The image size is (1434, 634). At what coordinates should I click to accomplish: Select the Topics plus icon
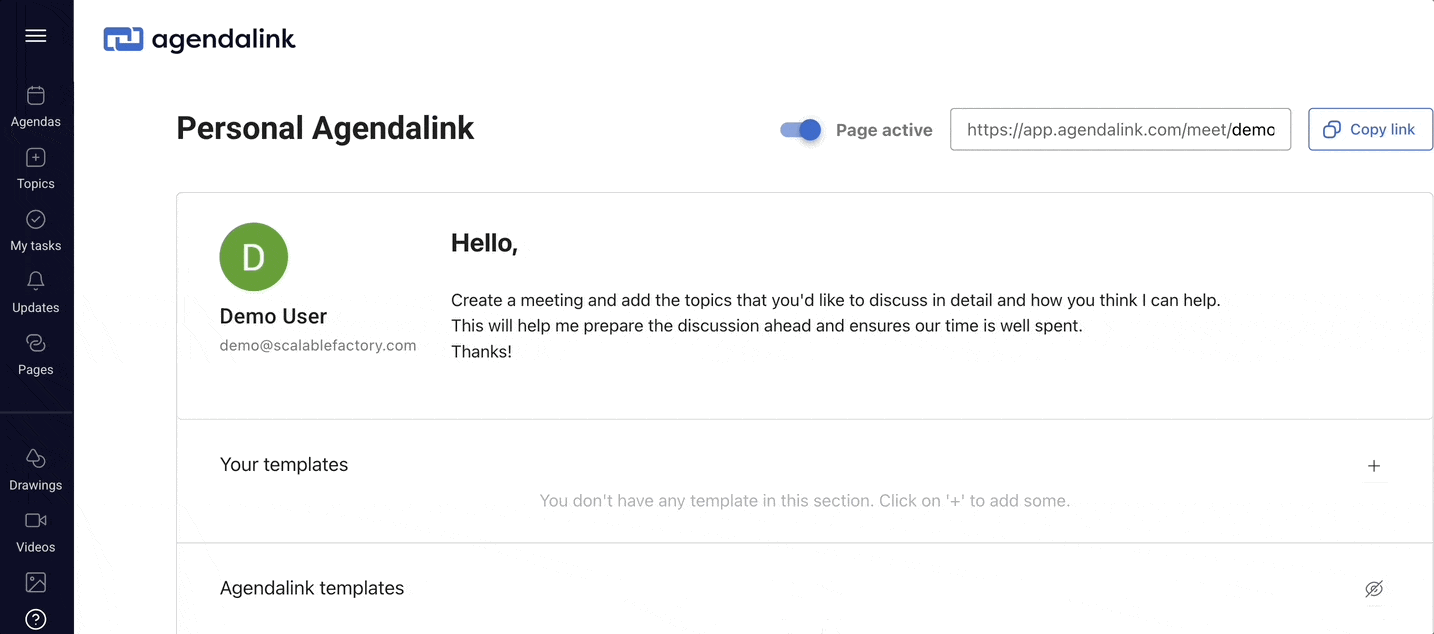pos(36,158)
